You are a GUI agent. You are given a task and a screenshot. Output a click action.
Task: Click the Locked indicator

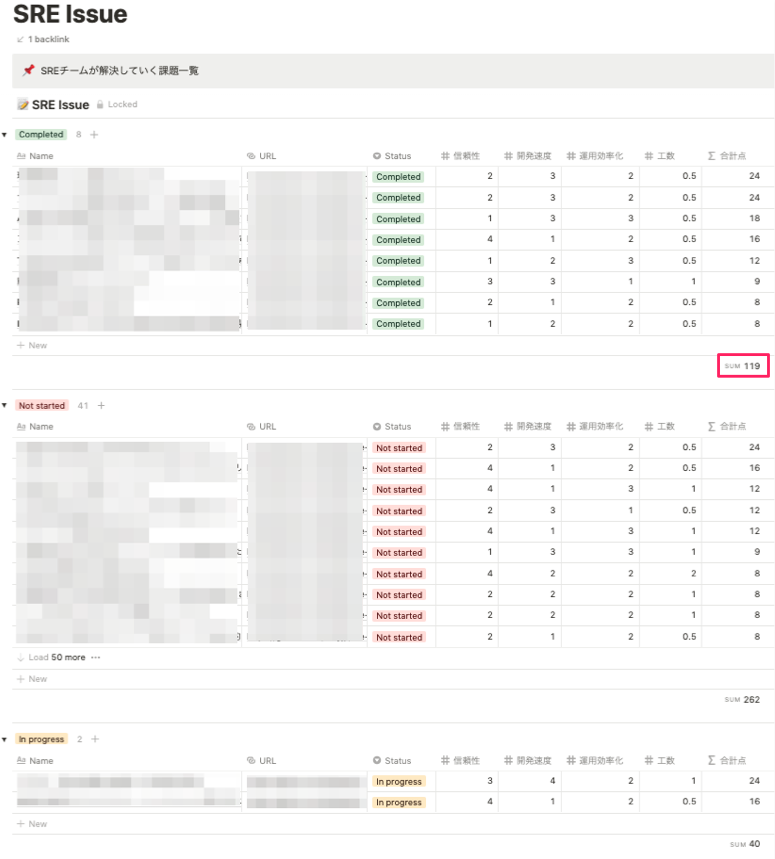coord(117,104)
